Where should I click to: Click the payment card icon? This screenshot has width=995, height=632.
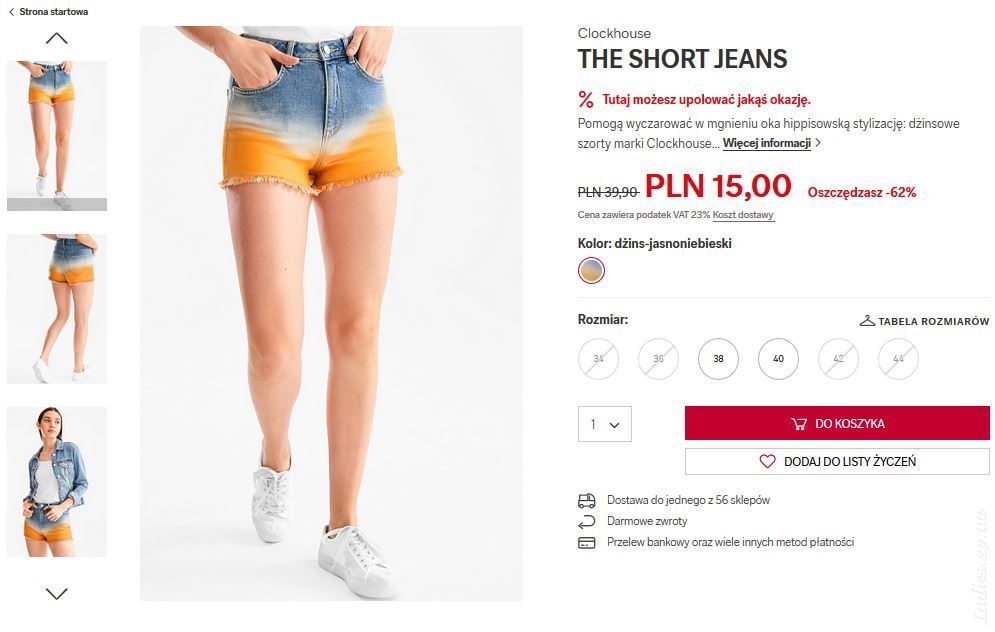tap(586, 543)
